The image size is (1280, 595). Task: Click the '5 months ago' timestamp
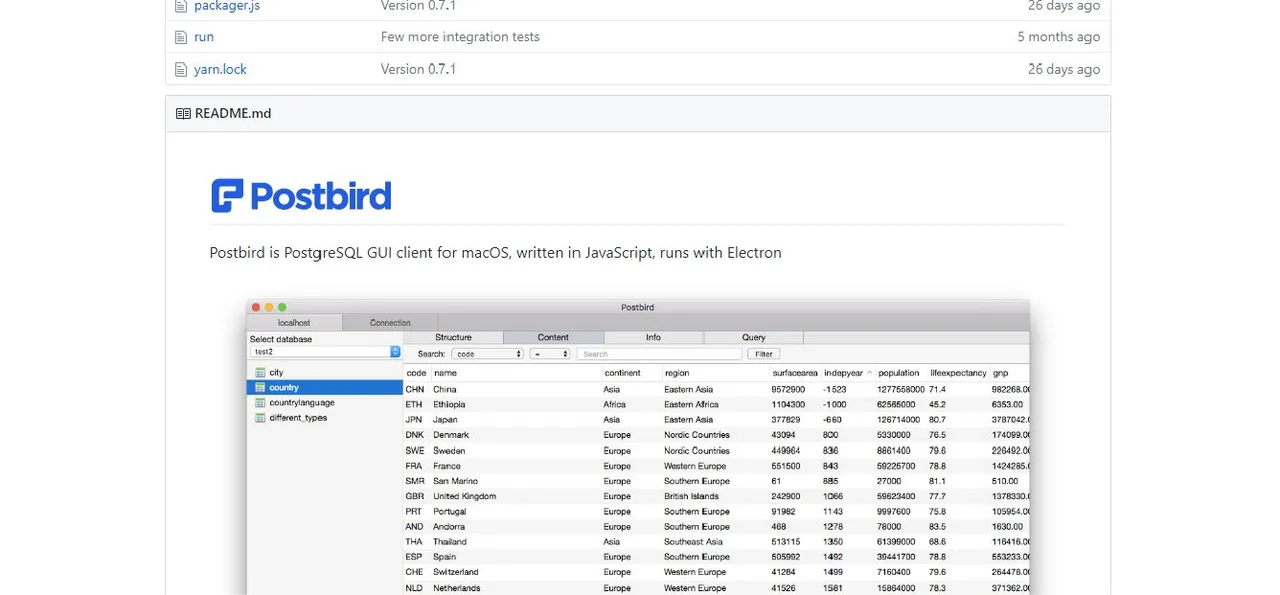pyautogui.click(x=1058, y=37)
